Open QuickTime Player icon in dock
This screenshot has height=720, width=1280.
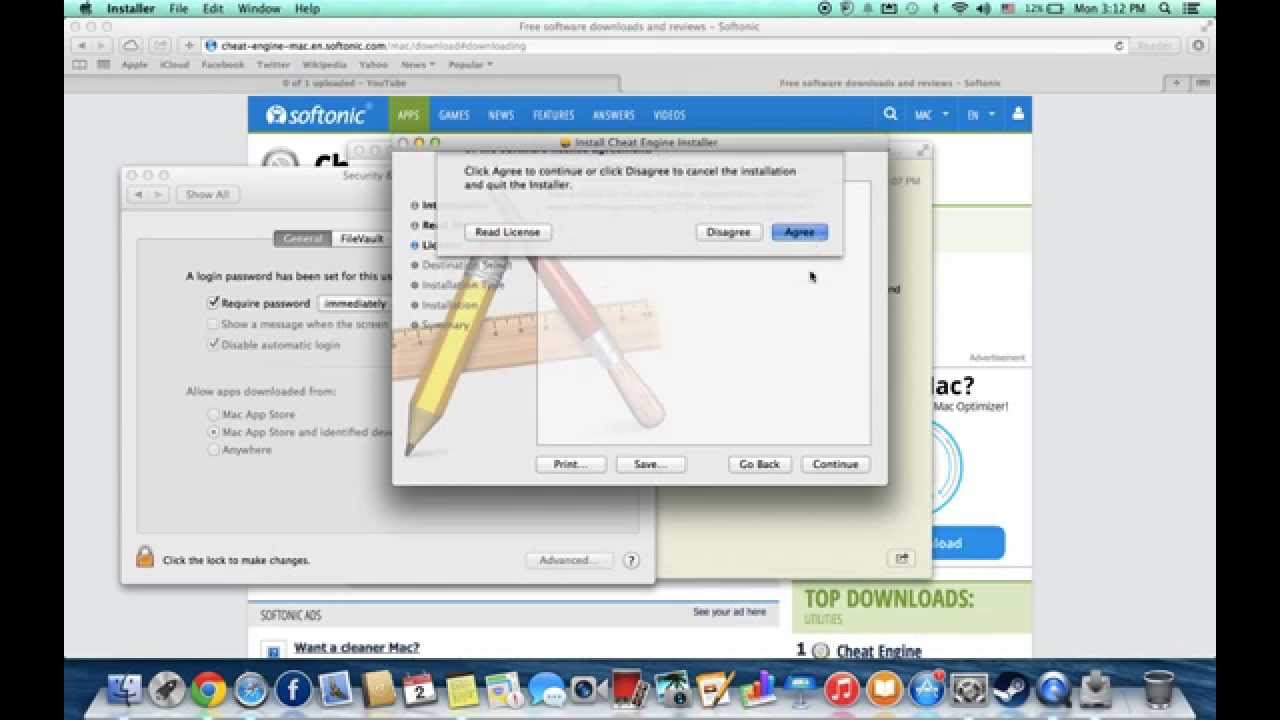click(1053, 689)
